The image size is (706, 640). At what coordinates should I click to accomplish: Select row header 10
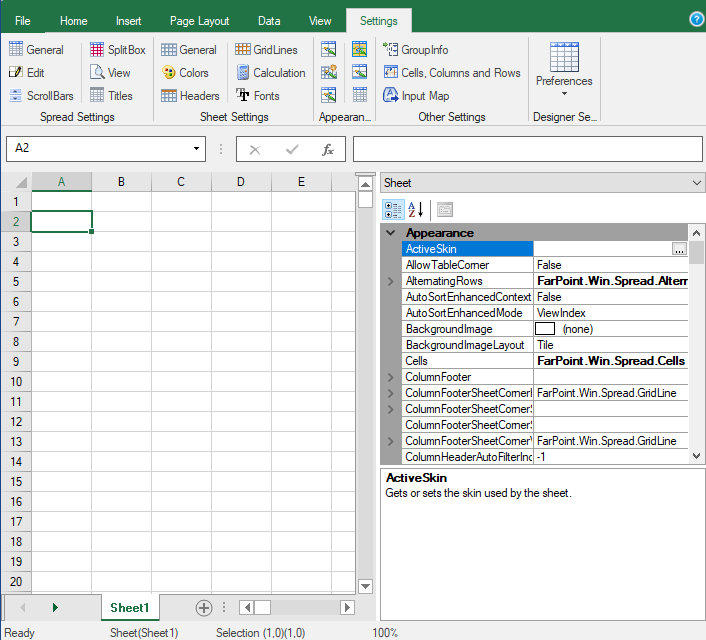[x=16, y=382]
